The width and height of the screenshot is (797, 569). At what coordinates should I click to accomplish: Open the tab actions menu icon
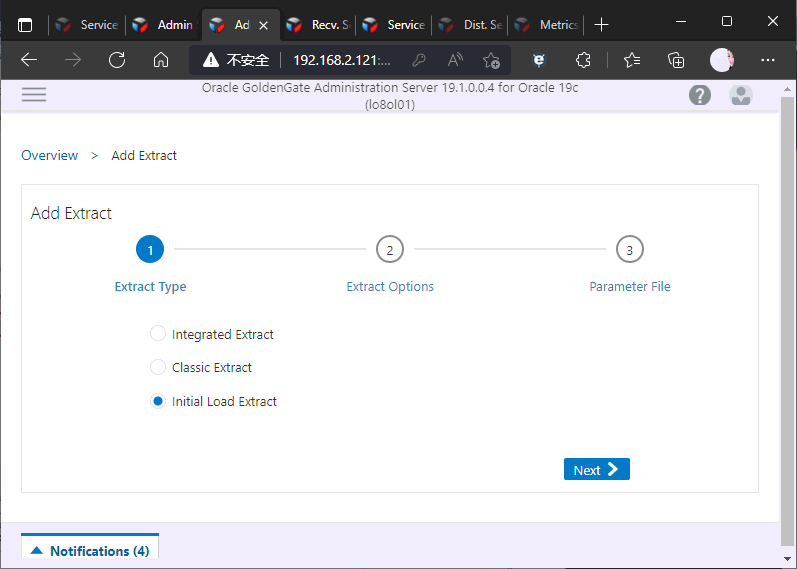25,25
